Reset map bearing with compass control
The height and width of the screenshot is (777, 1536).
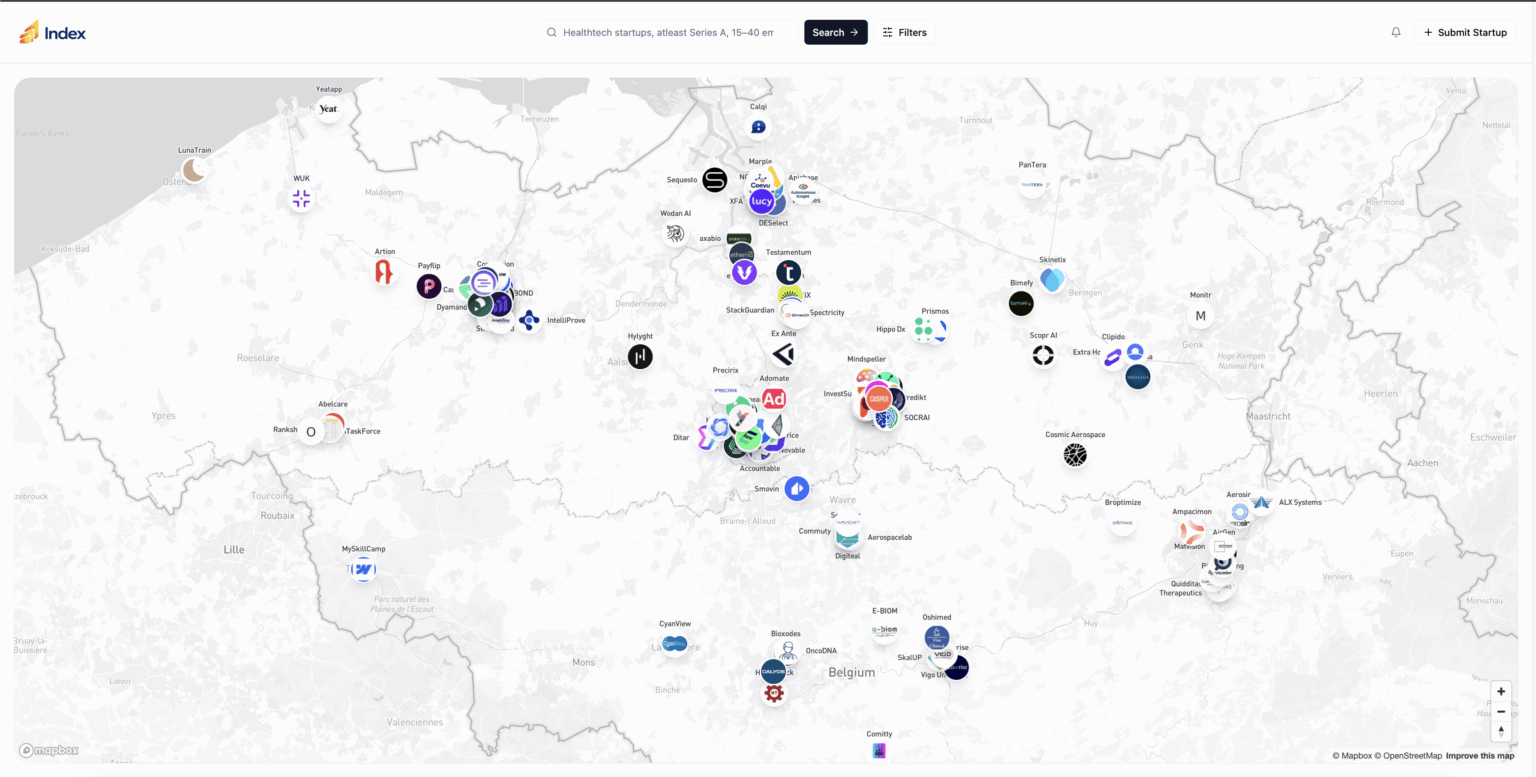coord(1501,730)
